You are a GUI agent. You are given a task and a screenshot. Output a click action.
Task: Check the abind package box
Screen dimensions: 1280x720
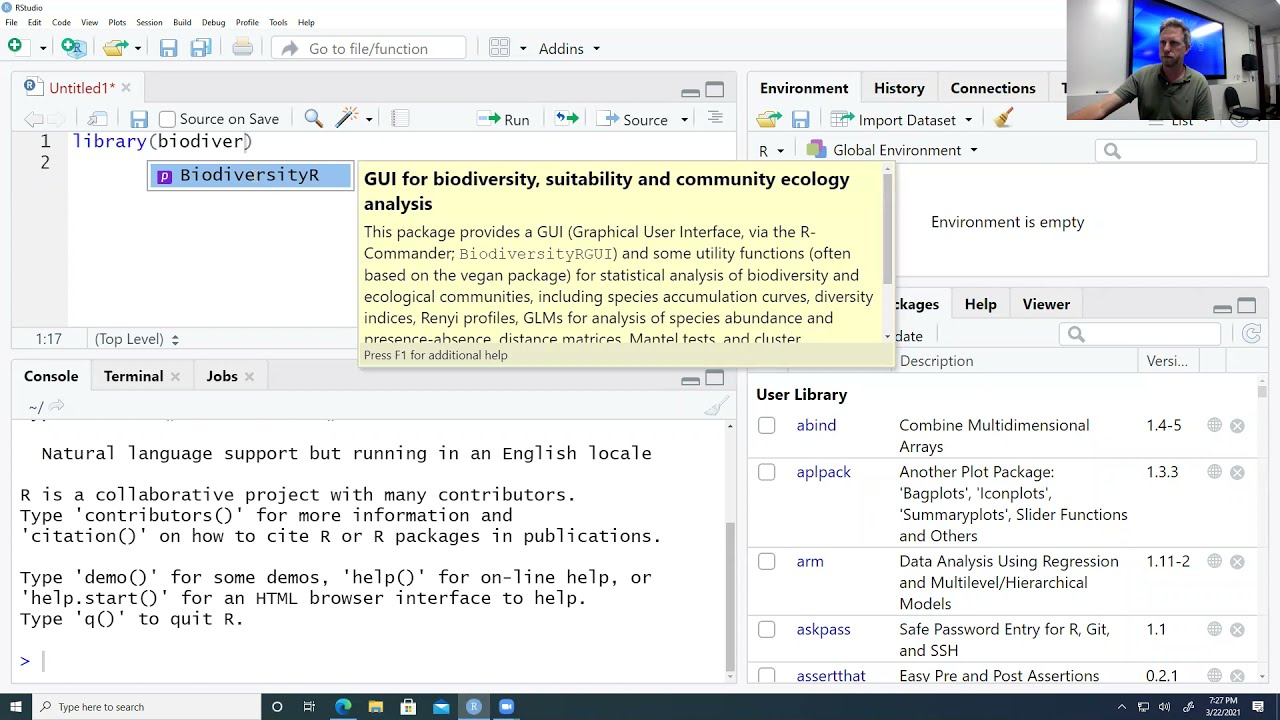[766, 425]
